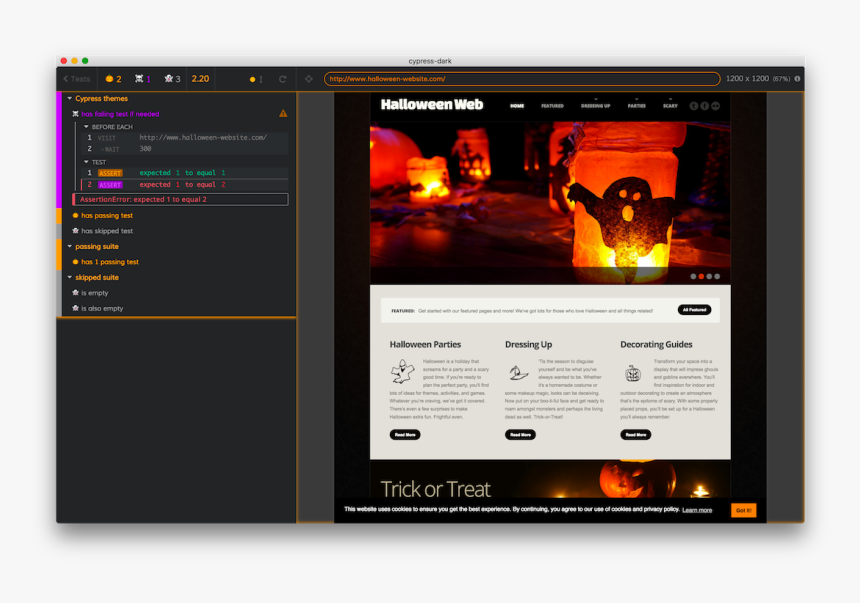The height and width of the screenshot is (603, 860).
Task: Click the selector playground crosshair icon
Action: [x=308, y=79]
